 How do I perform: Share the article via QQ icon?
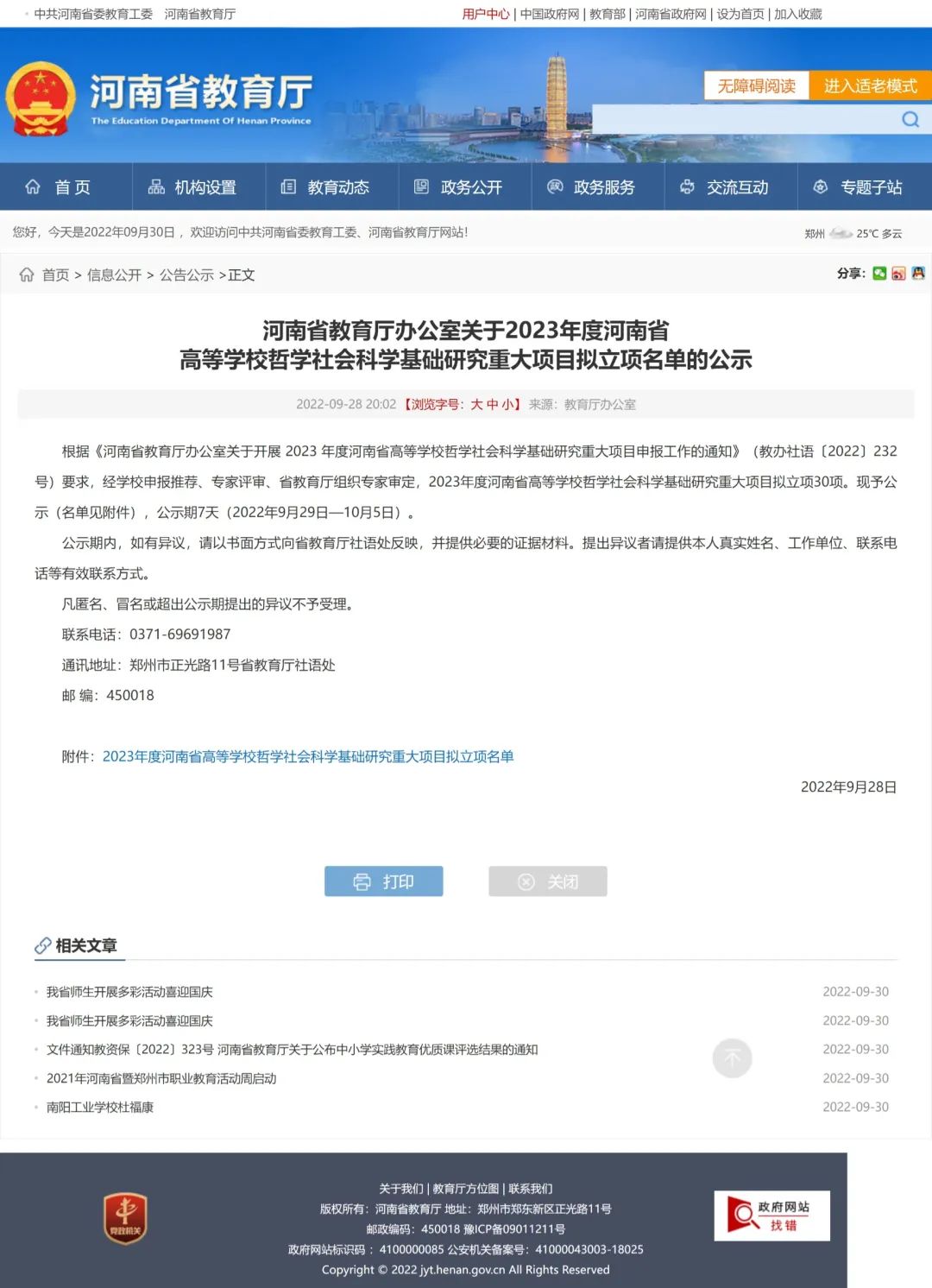click(x=917, y=274)
